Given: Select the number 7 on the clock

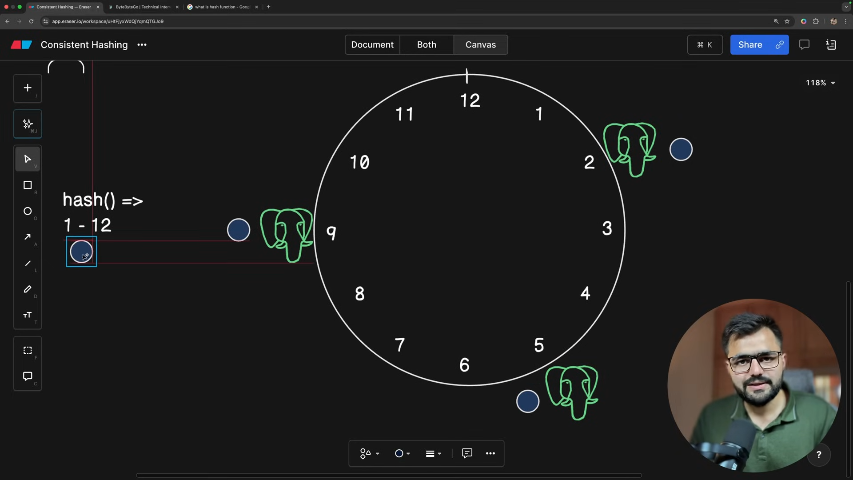Looking at the screenshot, I should pyautogui.click(x=400, y=345).
